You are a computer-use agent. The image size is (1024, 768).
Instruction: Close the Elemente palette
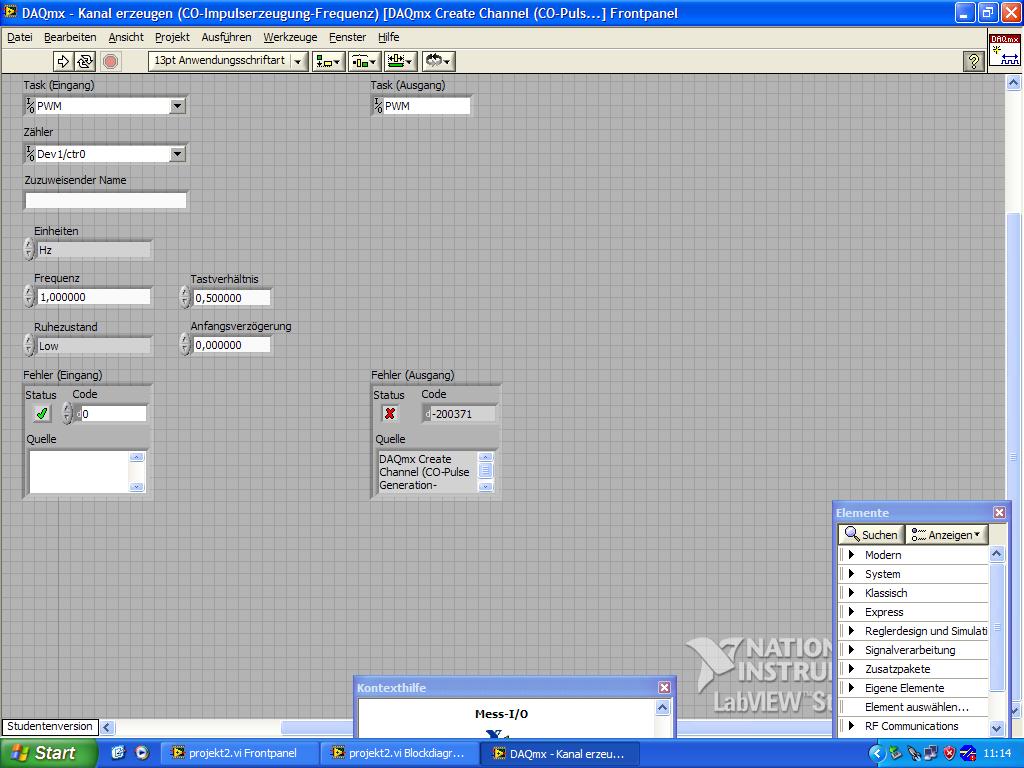click(x=999, y=513)
